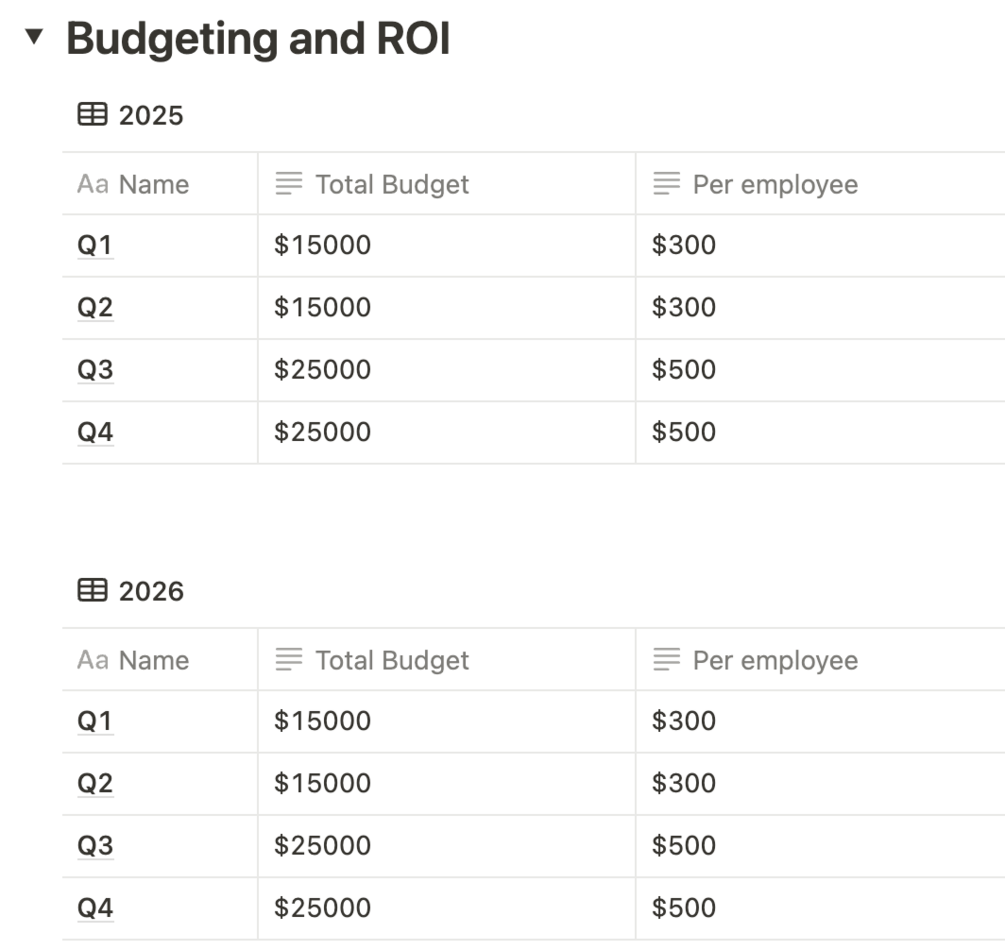Open the Total Budget column menu in 2025
This screenshot has height=950, width=1005.
pos(392,184)
